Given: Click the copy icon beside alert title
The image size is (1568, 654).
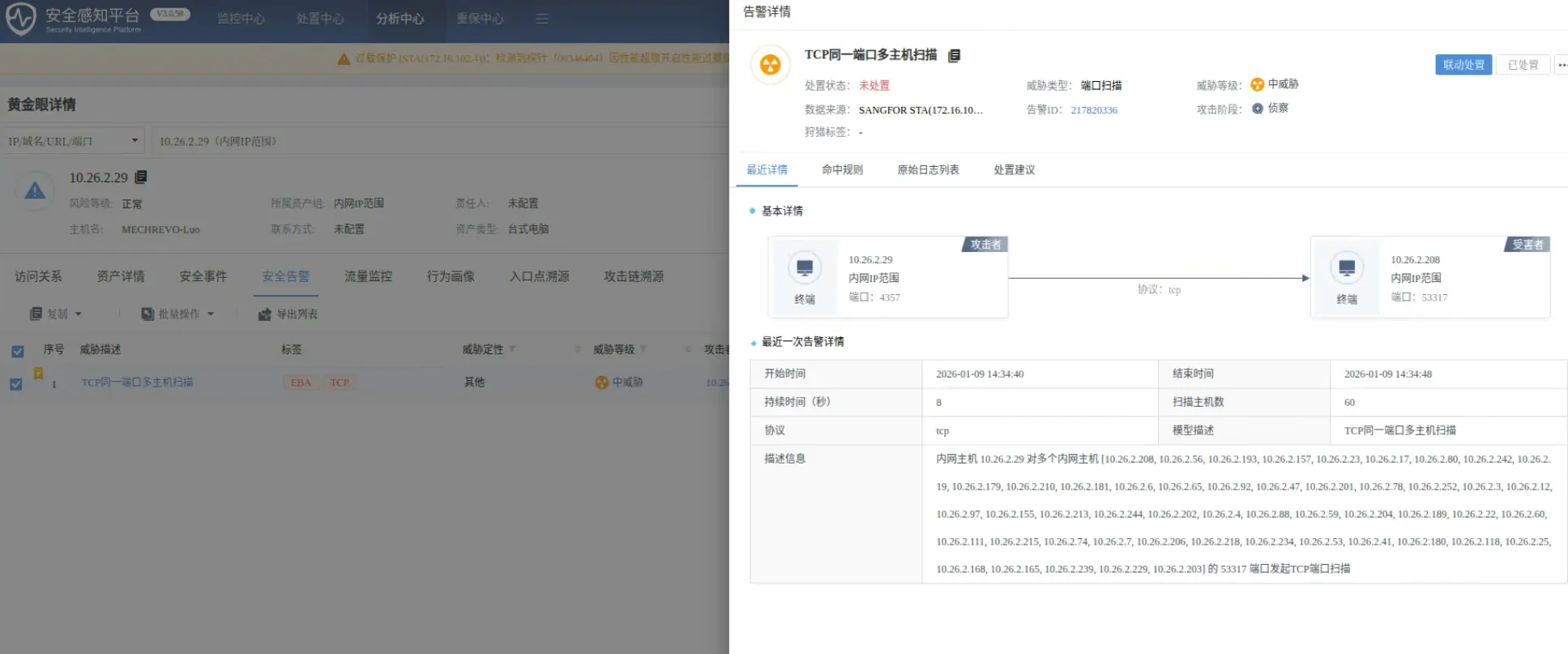Looking at the screenshot, I should coord(955,56).
